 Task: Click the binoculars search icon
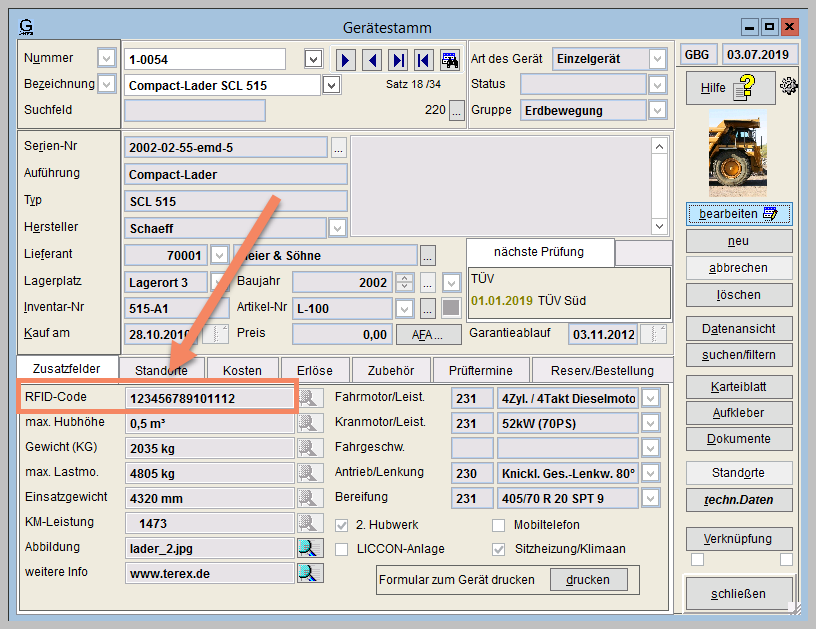click(449, 60)
